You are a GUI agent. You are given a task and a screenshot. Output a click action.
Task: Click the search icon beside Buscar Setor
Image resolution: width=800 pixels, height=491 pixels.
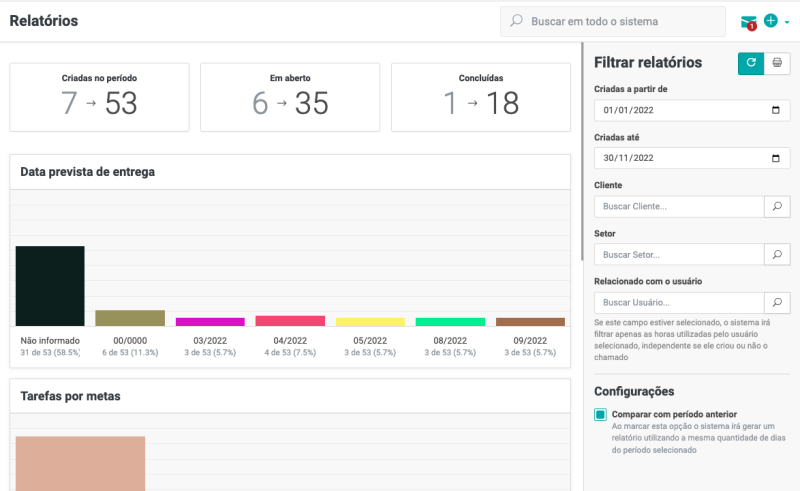pyautogui.click(x=777, y=254)
